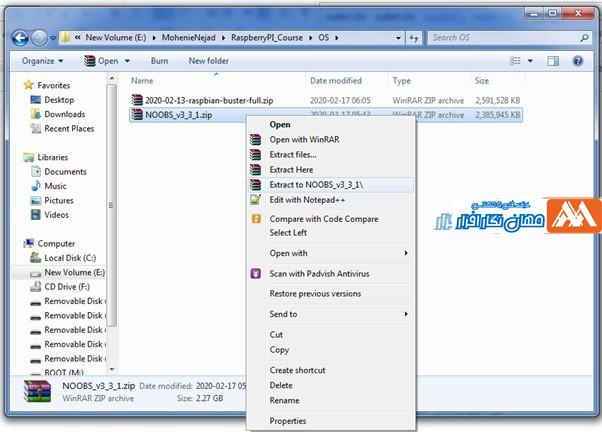This screenshot has width=602, height=432.
Task: Sort by the Size column header
Action: pyautogui.click(x=482, y=81)
